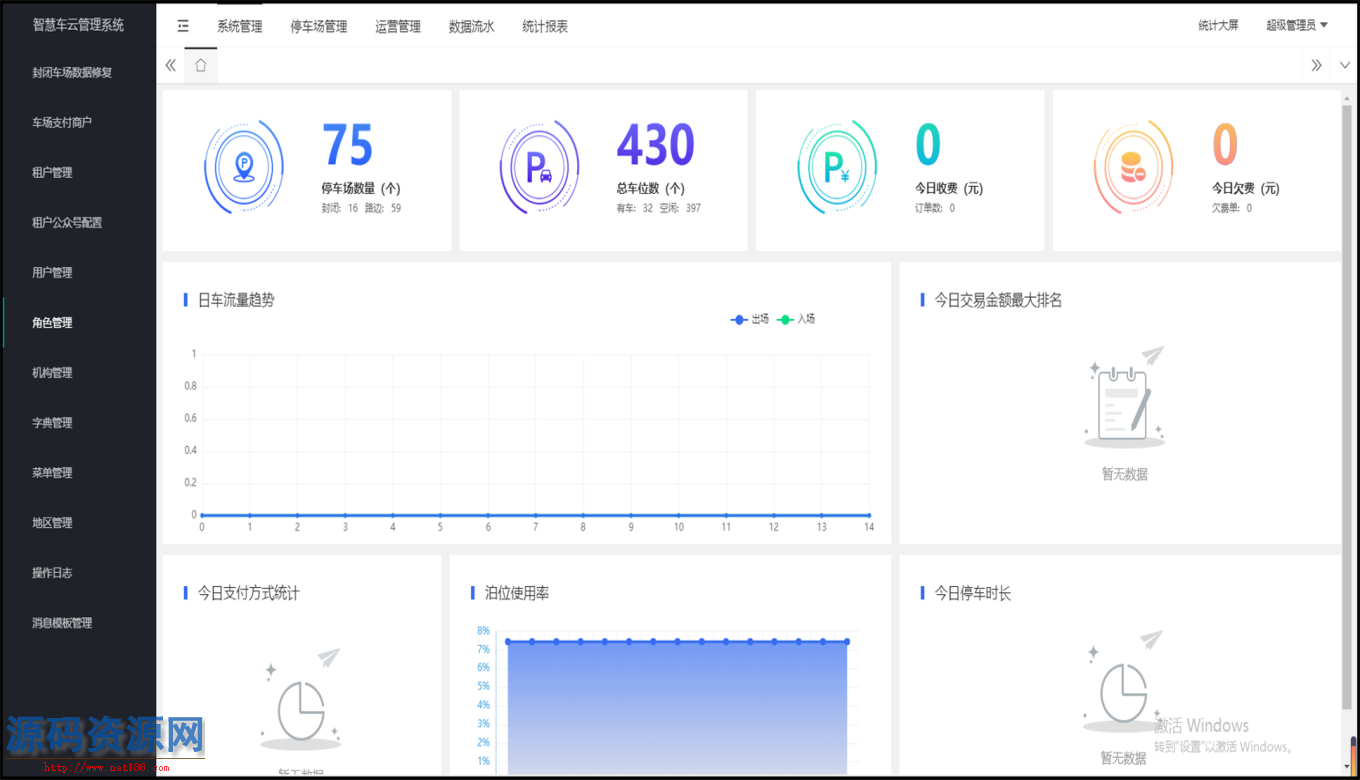This screenshot has width=1360, height=780.
Task: Click the 有车: 32 空闲: 397 subtext
Action: click(659, 208)
